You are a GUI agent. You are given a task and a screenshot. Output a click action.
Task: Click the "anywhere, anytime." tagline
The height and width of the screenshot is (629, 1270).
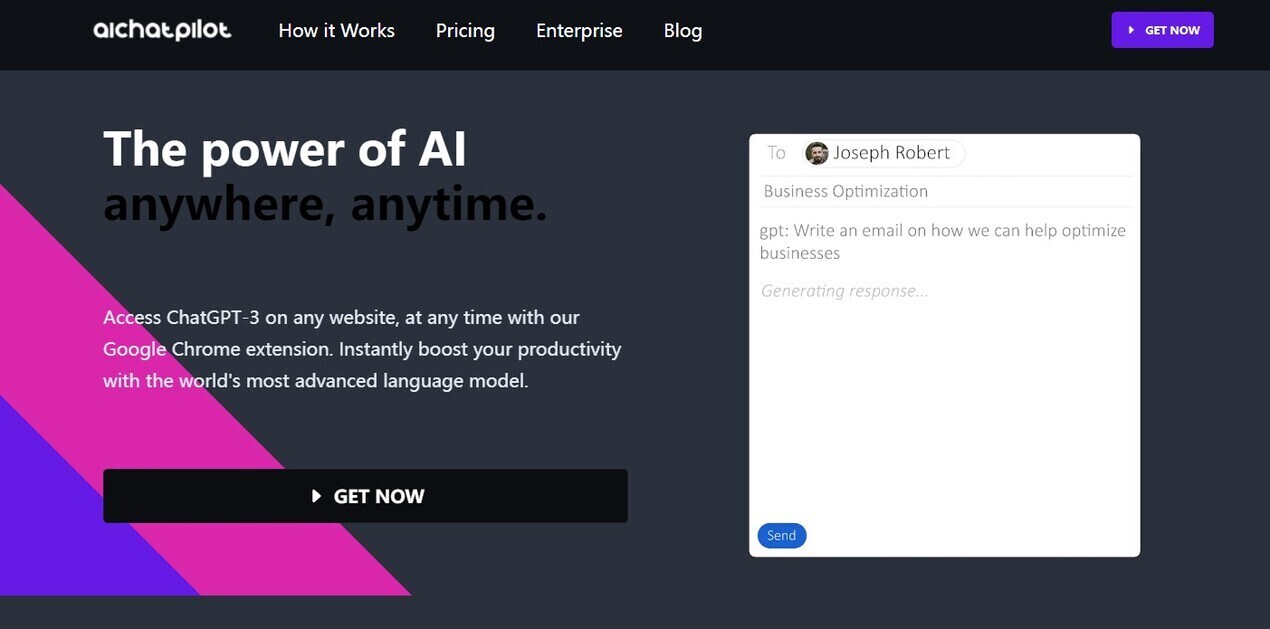tap(325, 203)
